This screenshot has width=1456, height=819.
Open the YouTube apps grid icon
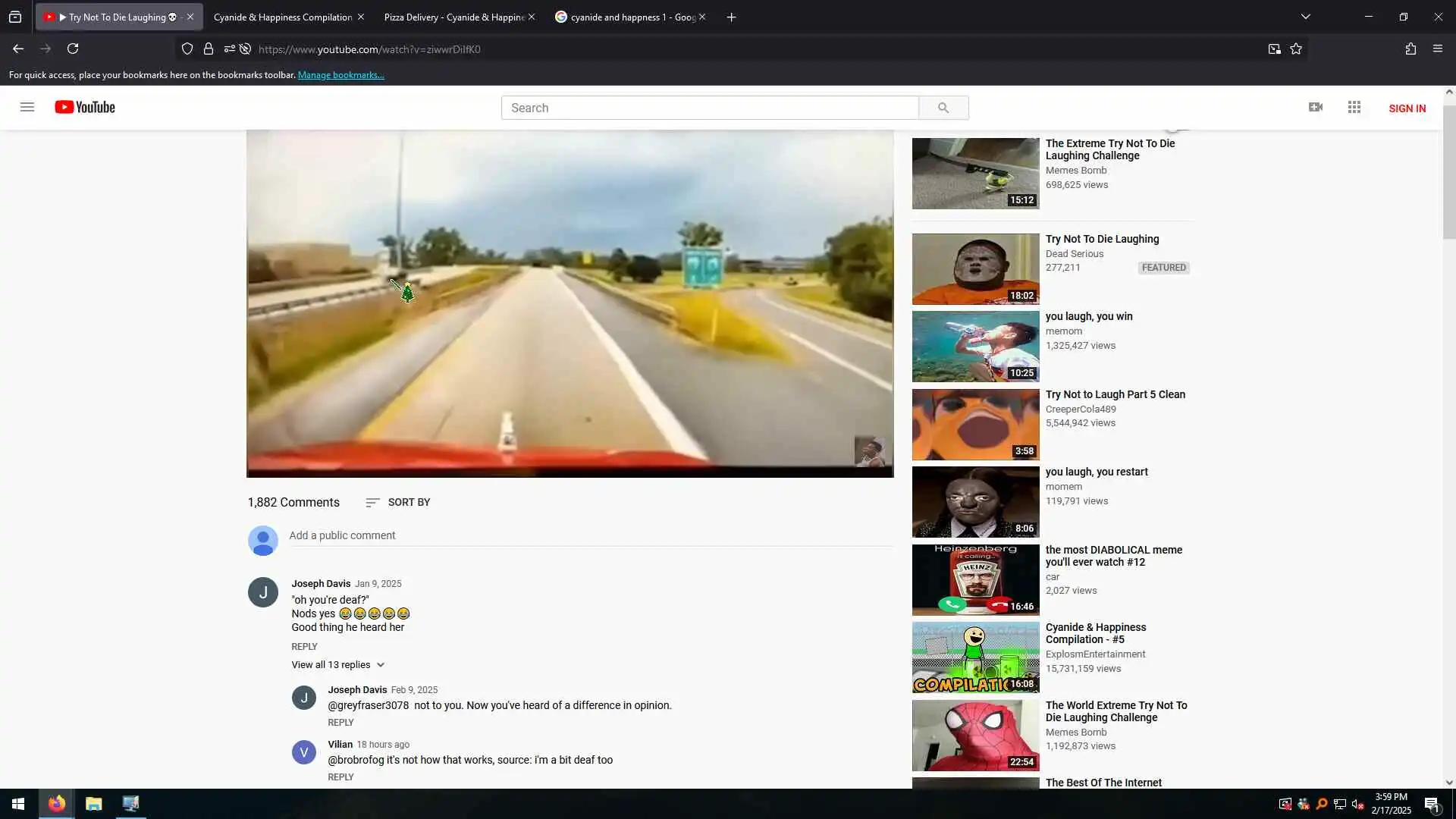1354,107
